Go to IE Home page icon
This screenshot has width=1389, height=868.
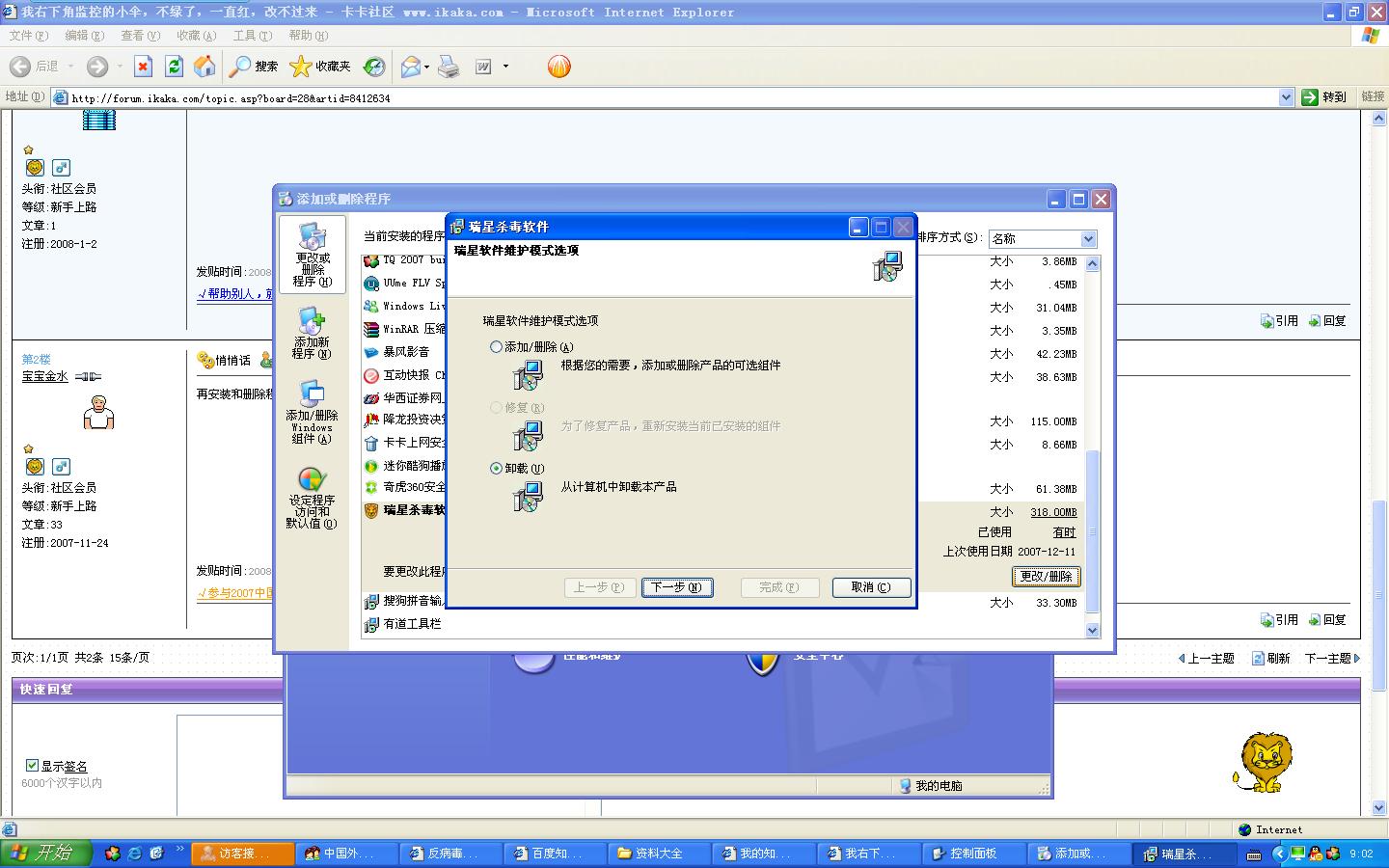[x=204, y=67]
